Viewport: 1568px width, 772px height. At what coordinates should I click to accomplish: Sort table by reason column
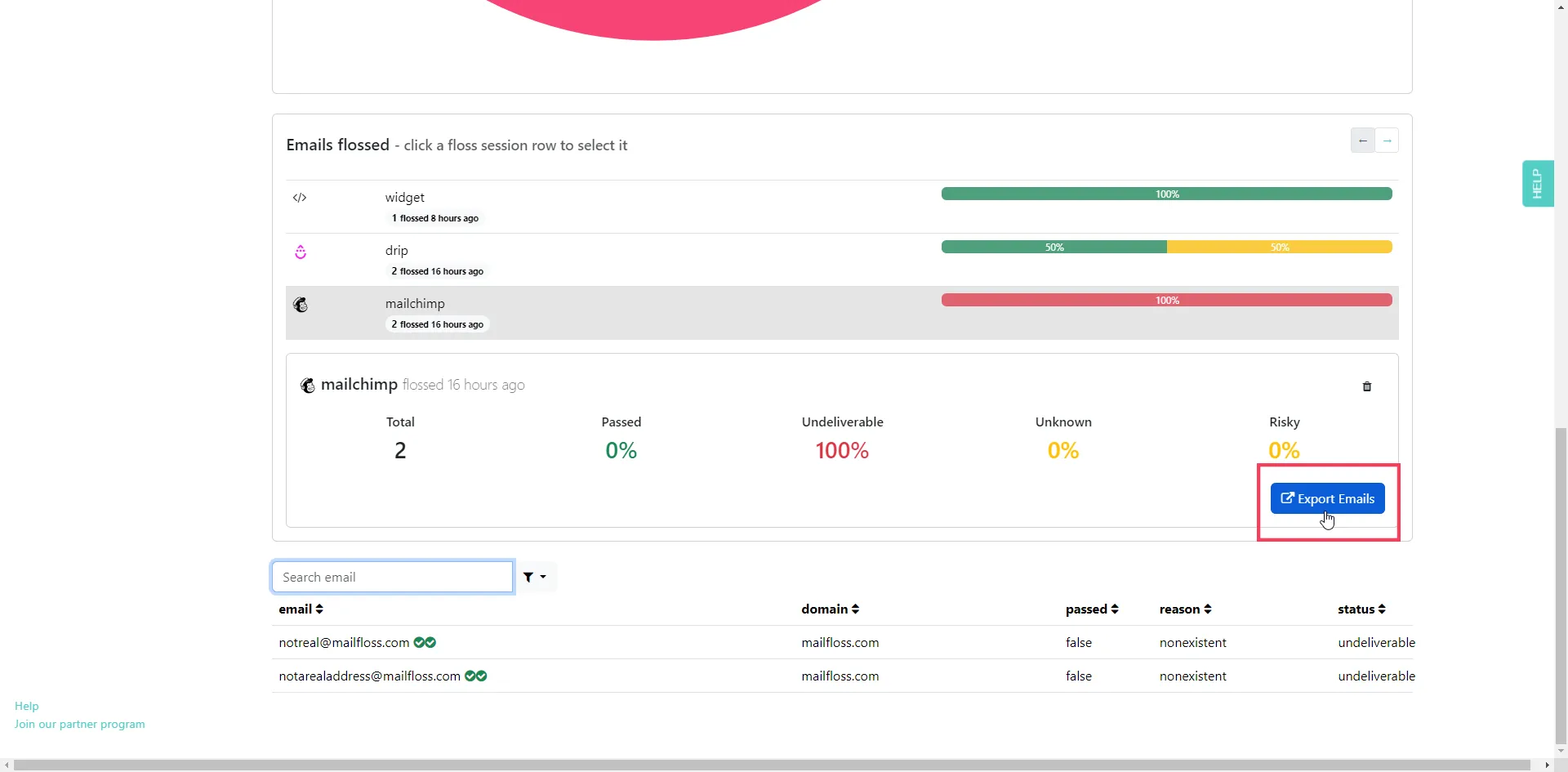tap(1186, 609)
